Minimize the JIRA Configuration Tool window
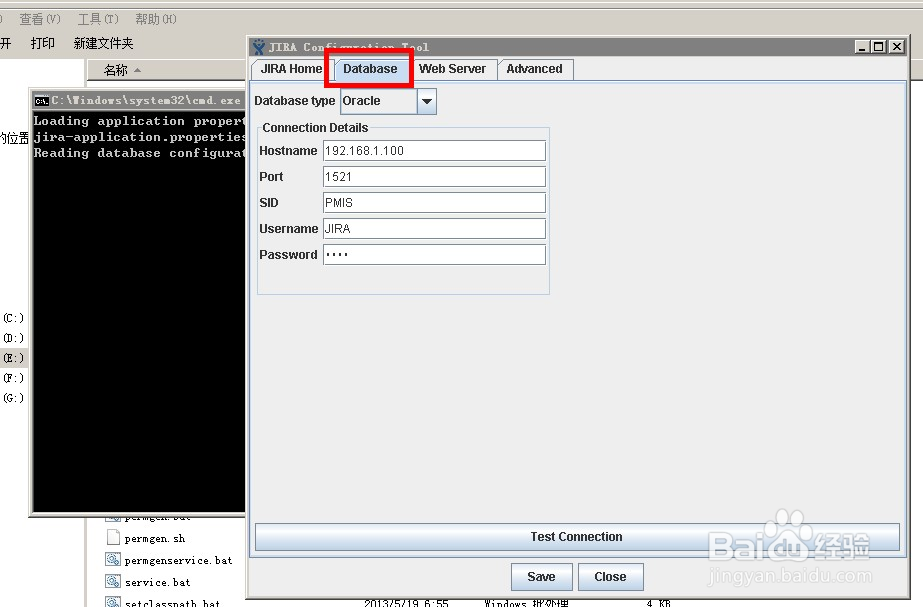Screen dimensions: 923x607 (862, 47)
